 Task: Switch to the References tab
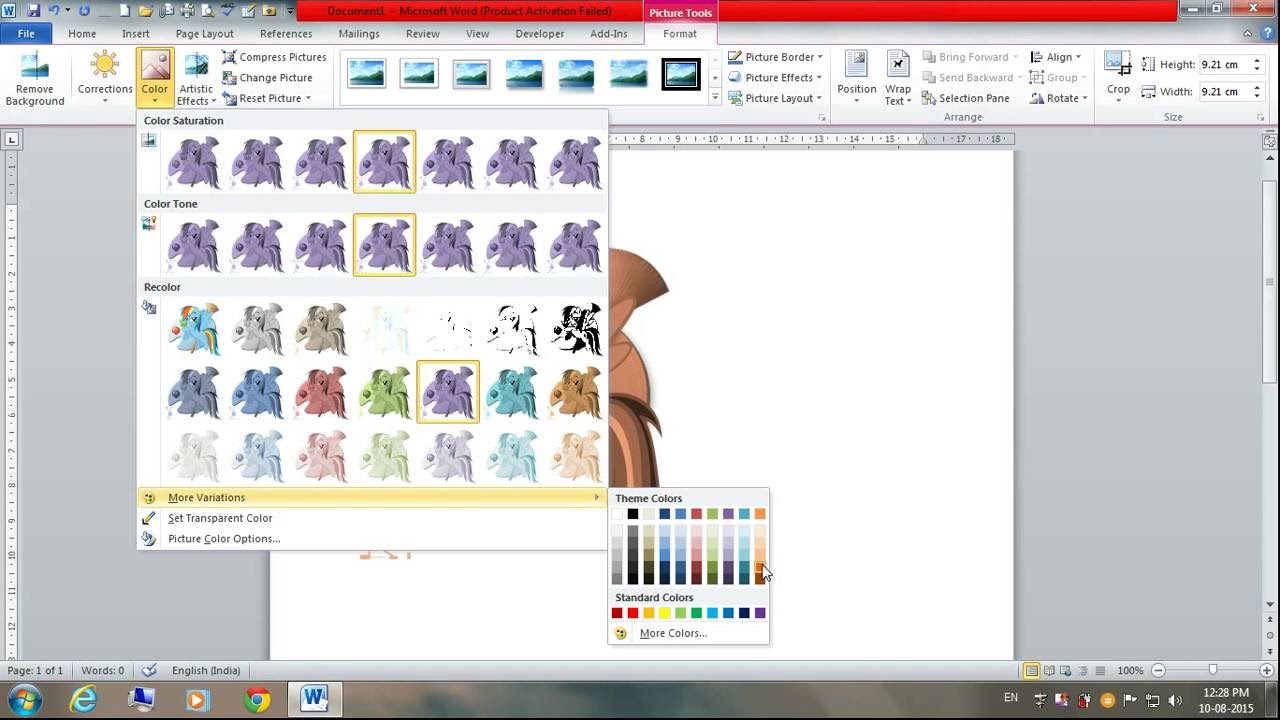[286, 33]
